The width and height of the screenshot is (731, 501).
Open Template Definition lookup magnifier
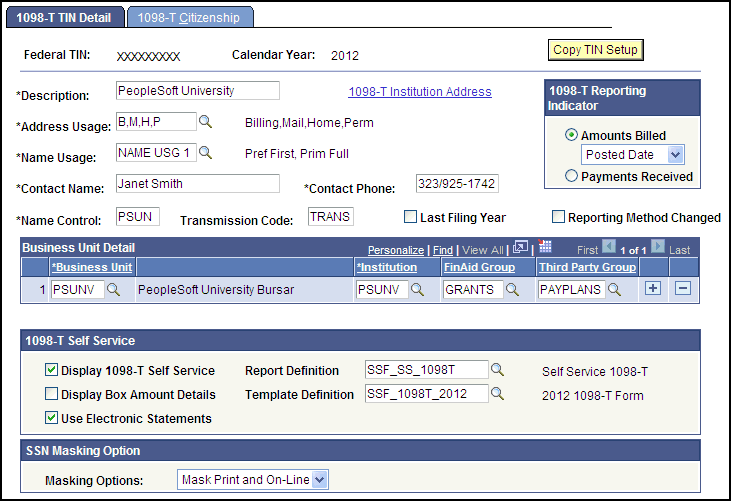[x=497, y=394]
